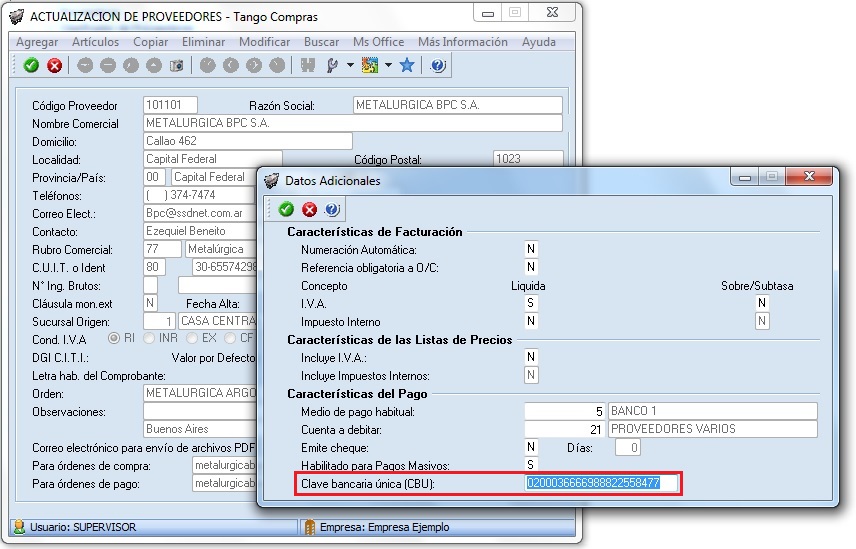Viewport: 856px width, 549px height.
Task: Select the INR radio button
Action: (148, 338)
